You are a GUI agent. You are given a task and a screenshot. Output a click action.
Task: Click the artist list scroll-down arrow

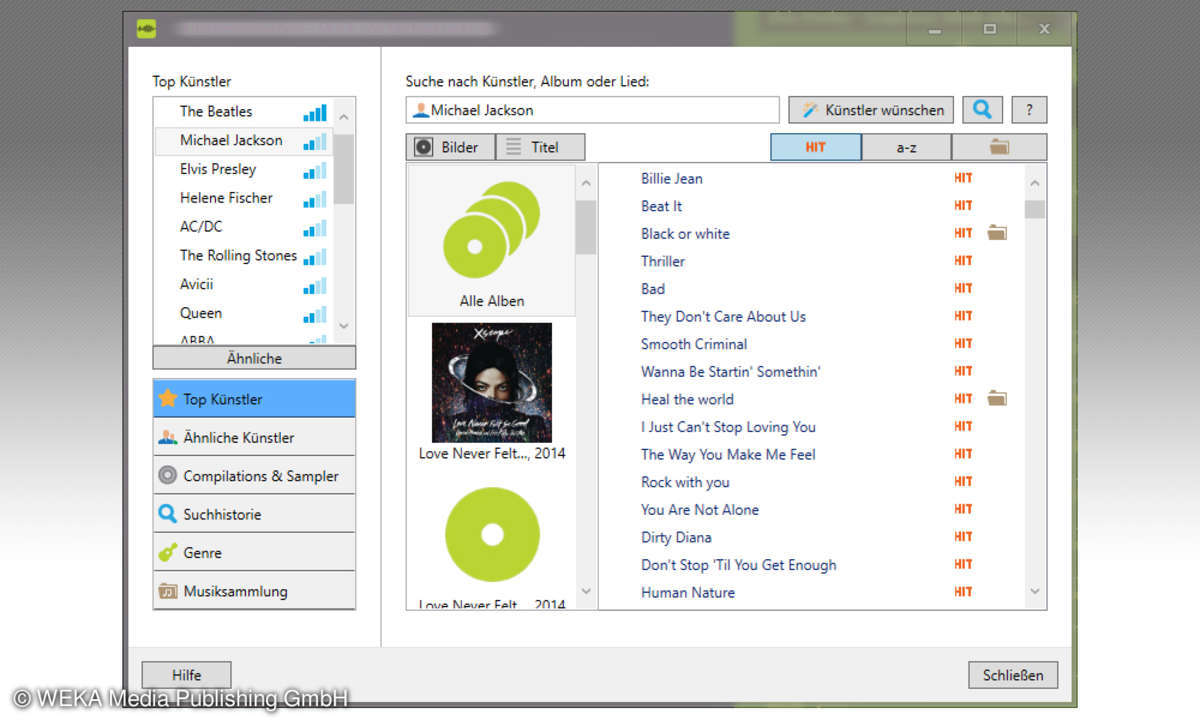click(344, 326)
